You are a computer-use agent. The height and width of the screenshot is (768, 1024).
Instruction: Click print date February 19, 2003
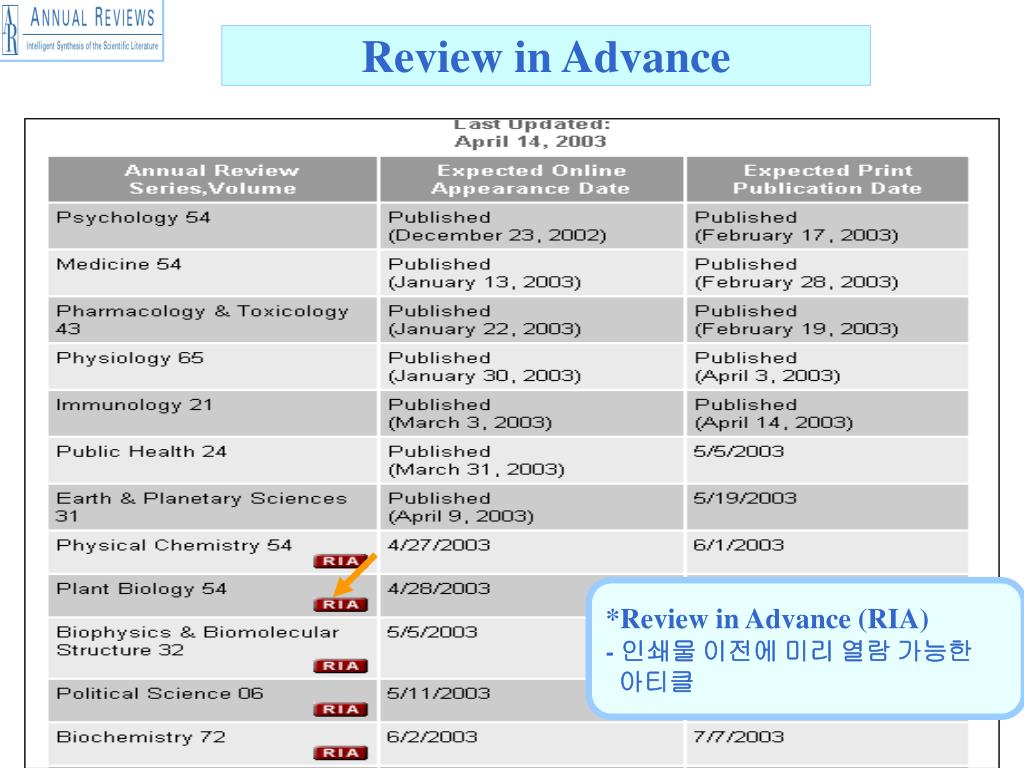(x=796, y=329)
